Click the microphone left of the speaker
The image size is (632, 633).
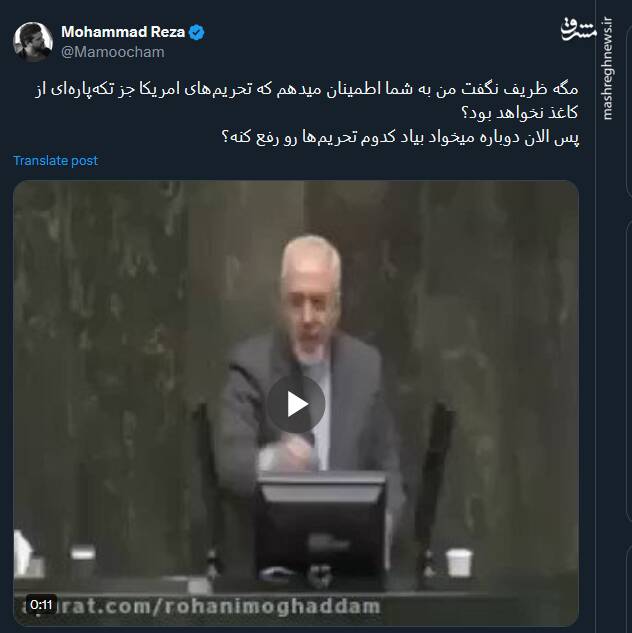tap(208, 484)
